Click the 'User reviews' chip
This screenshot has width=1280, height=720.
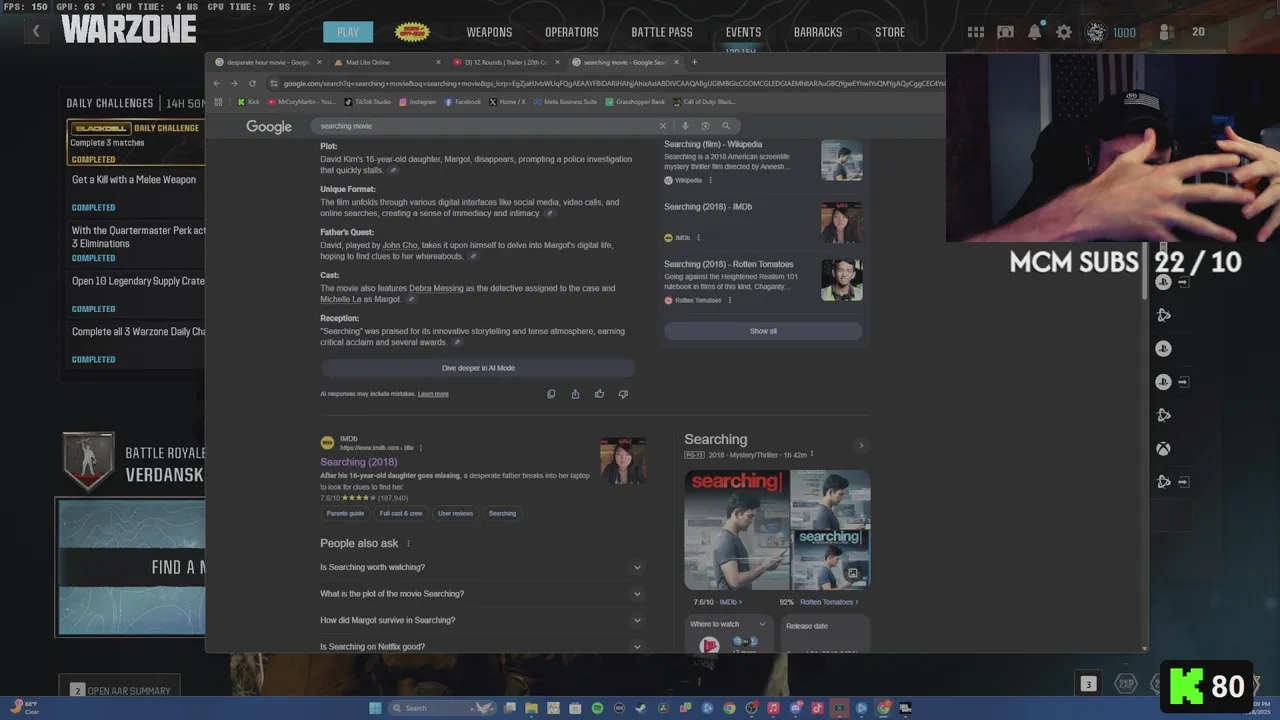[x=455, y=513]
